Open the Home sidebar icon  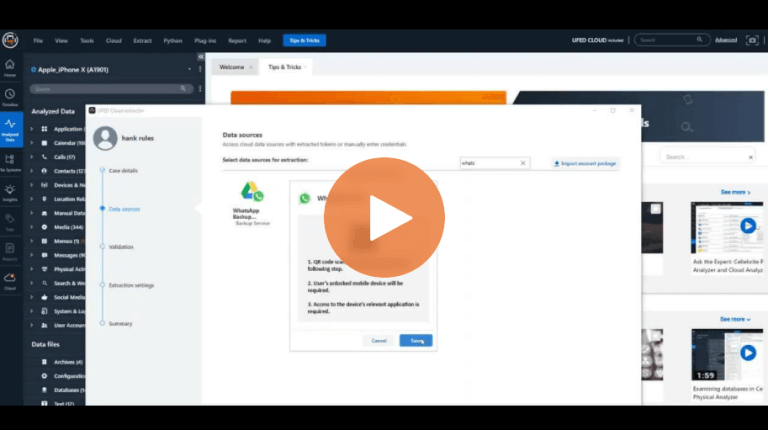point(10,68)
